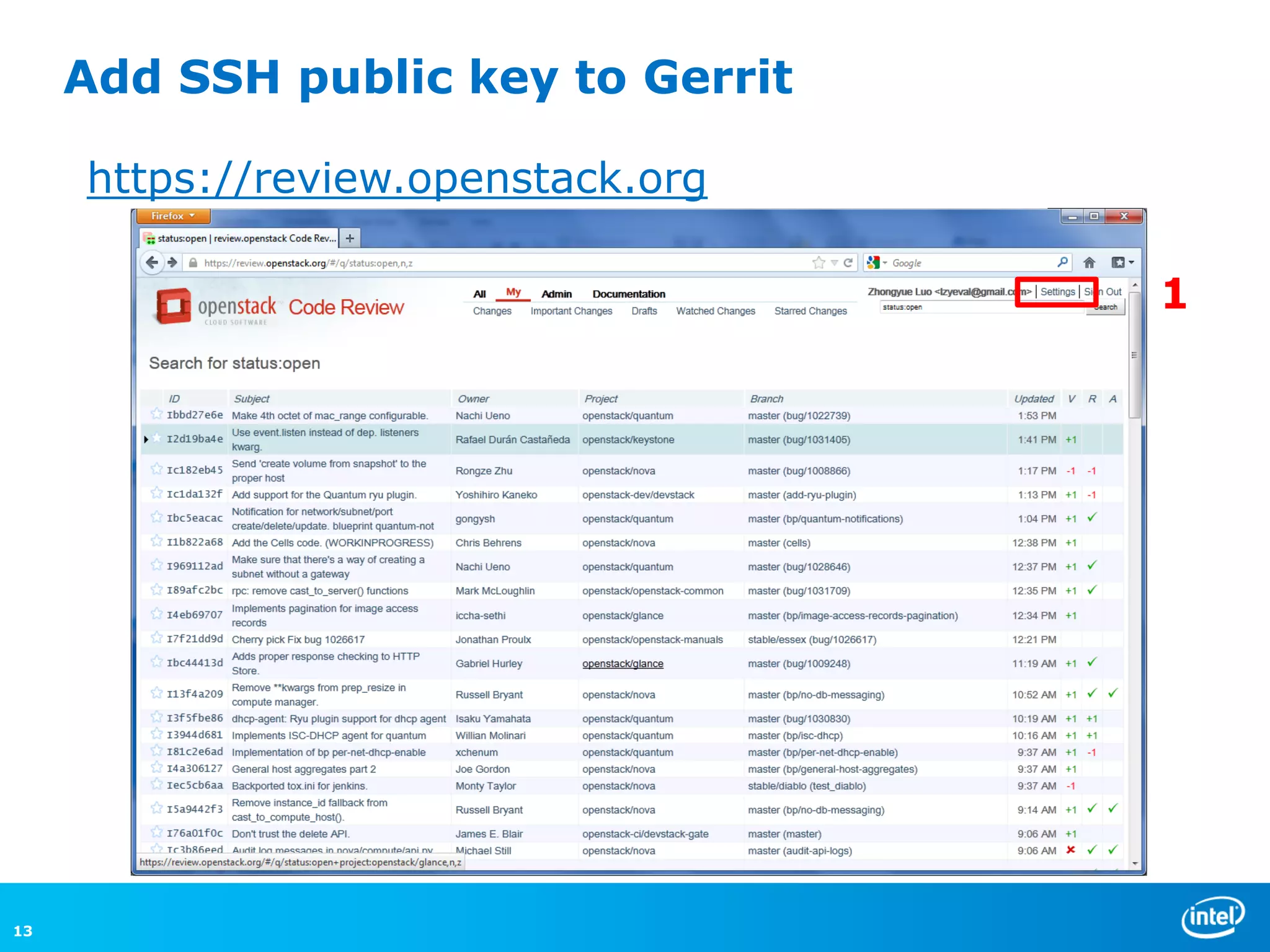This screenshot has width=1270, height=952.
Task: Click branch master (cells)
Action: (779, 543)
